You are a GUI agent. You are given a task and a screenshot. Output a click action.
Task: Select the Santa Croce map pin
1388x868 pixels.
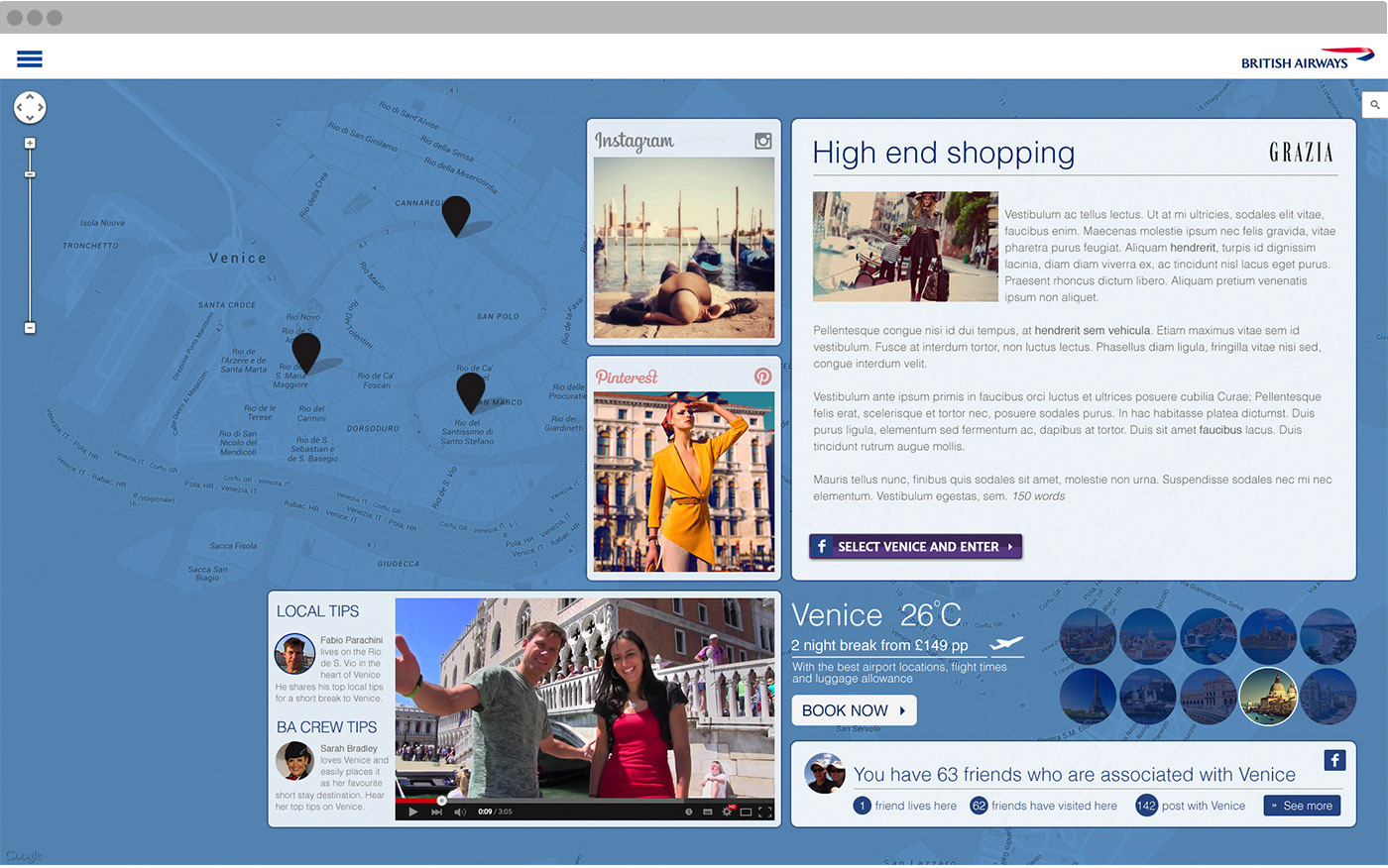pyautogui.click(x=306, y=353)
